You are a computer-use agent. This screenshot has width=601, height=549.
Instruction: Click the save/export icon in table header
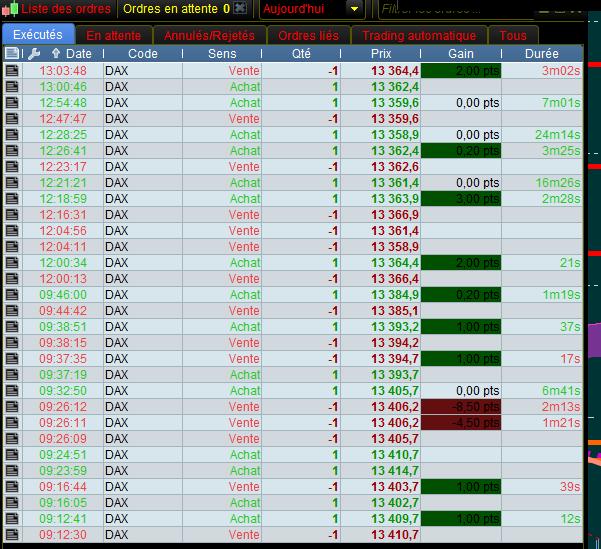point(11,53)
